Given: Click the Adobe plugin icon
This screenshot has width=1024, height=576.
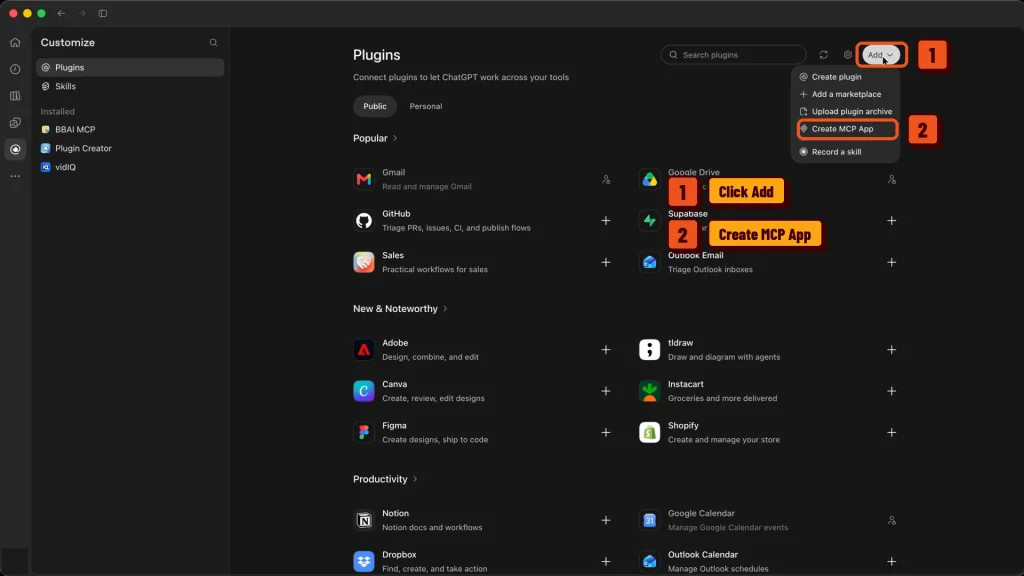Looking at the screenshot, I should tap(364, 350).
